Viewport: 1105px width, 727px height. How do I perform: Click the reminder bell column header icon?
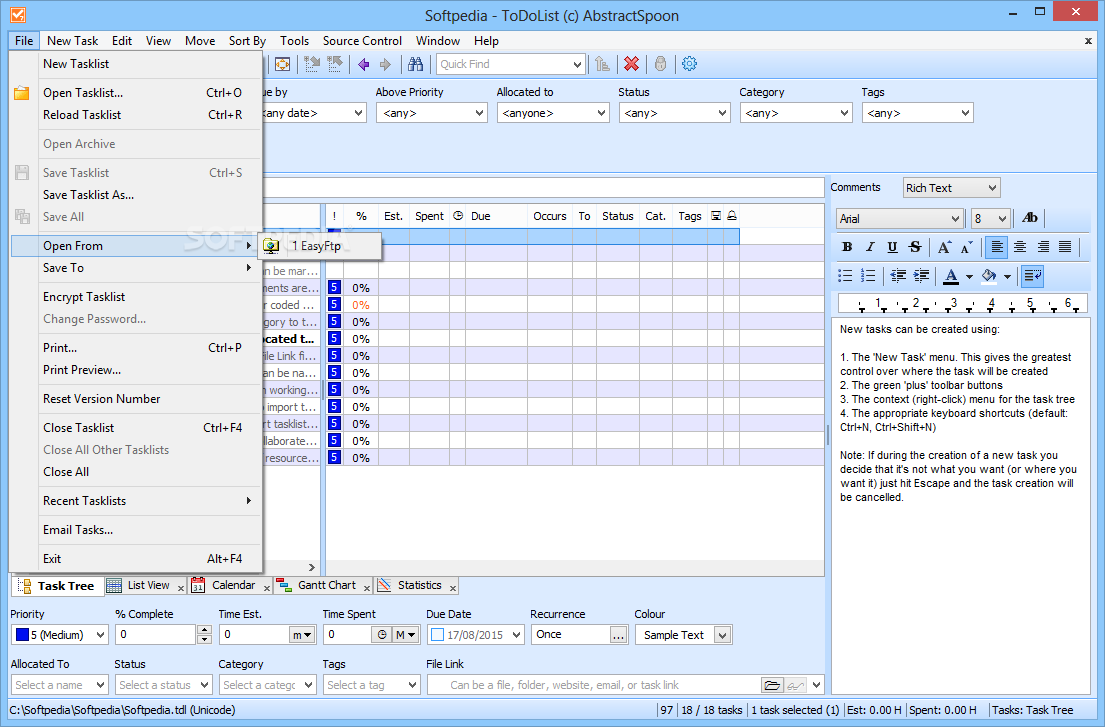click(x=731, y=216)
